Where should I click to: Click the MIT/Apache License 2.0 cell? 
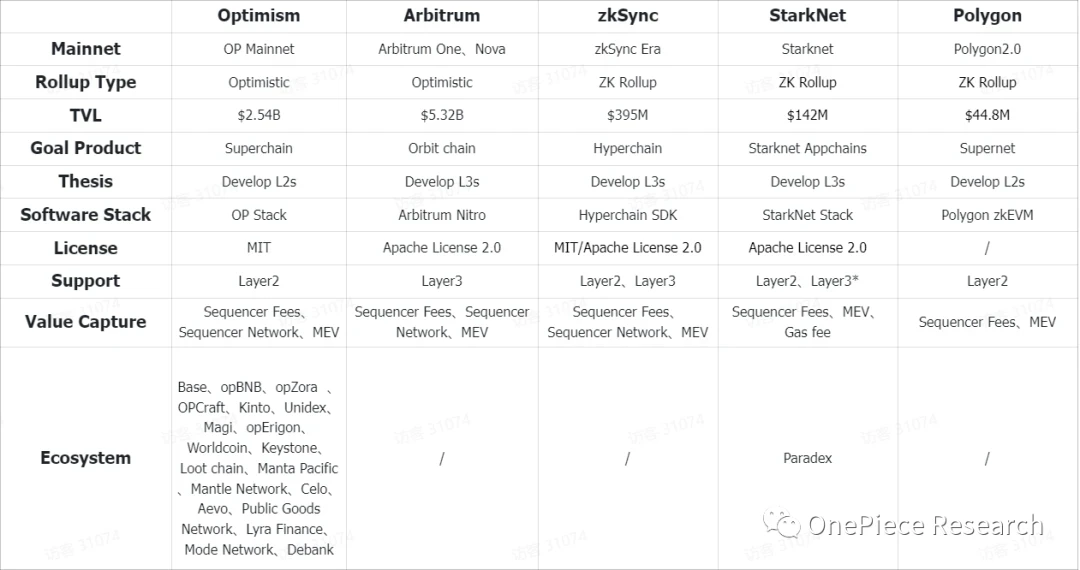tap(628, 247)
